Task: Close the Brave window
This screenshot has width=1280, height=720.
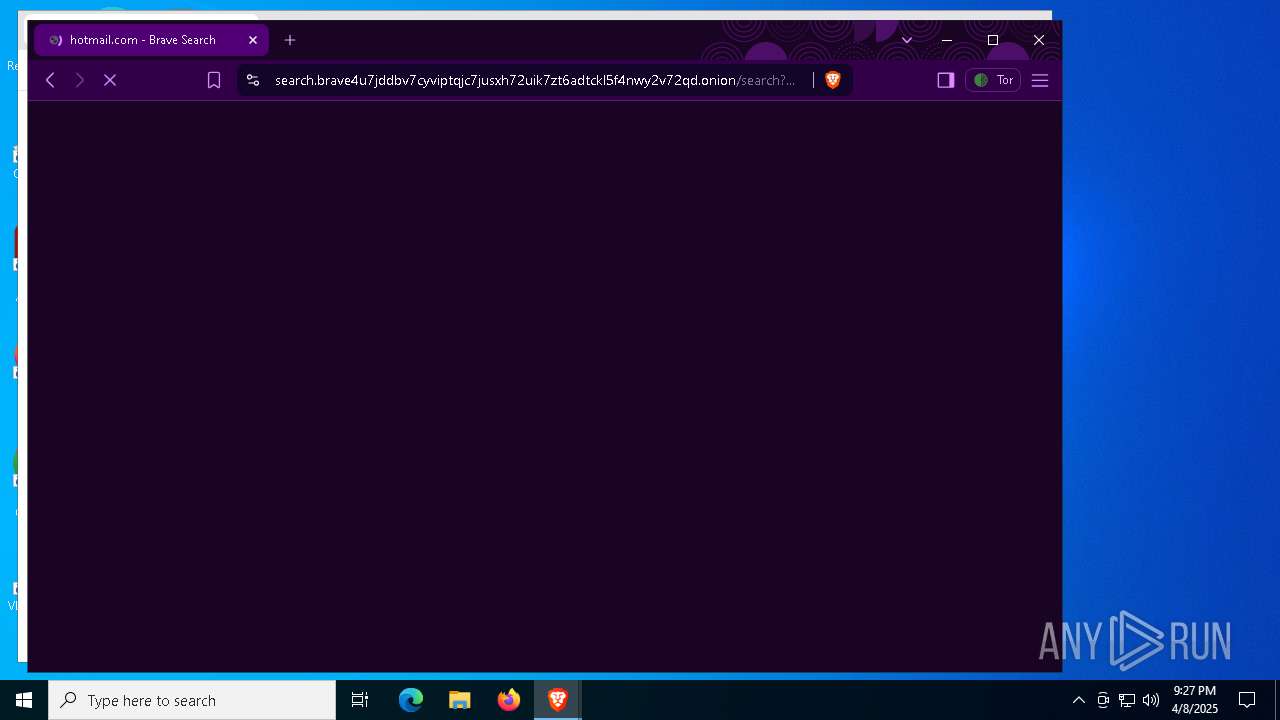Action: pos(1039,40)
